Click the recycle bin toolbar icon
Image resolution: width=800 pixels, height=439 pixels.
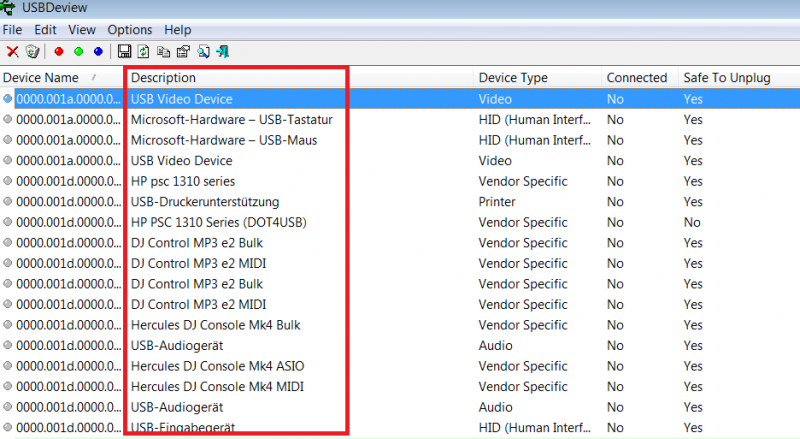click(x=32, y=51)
